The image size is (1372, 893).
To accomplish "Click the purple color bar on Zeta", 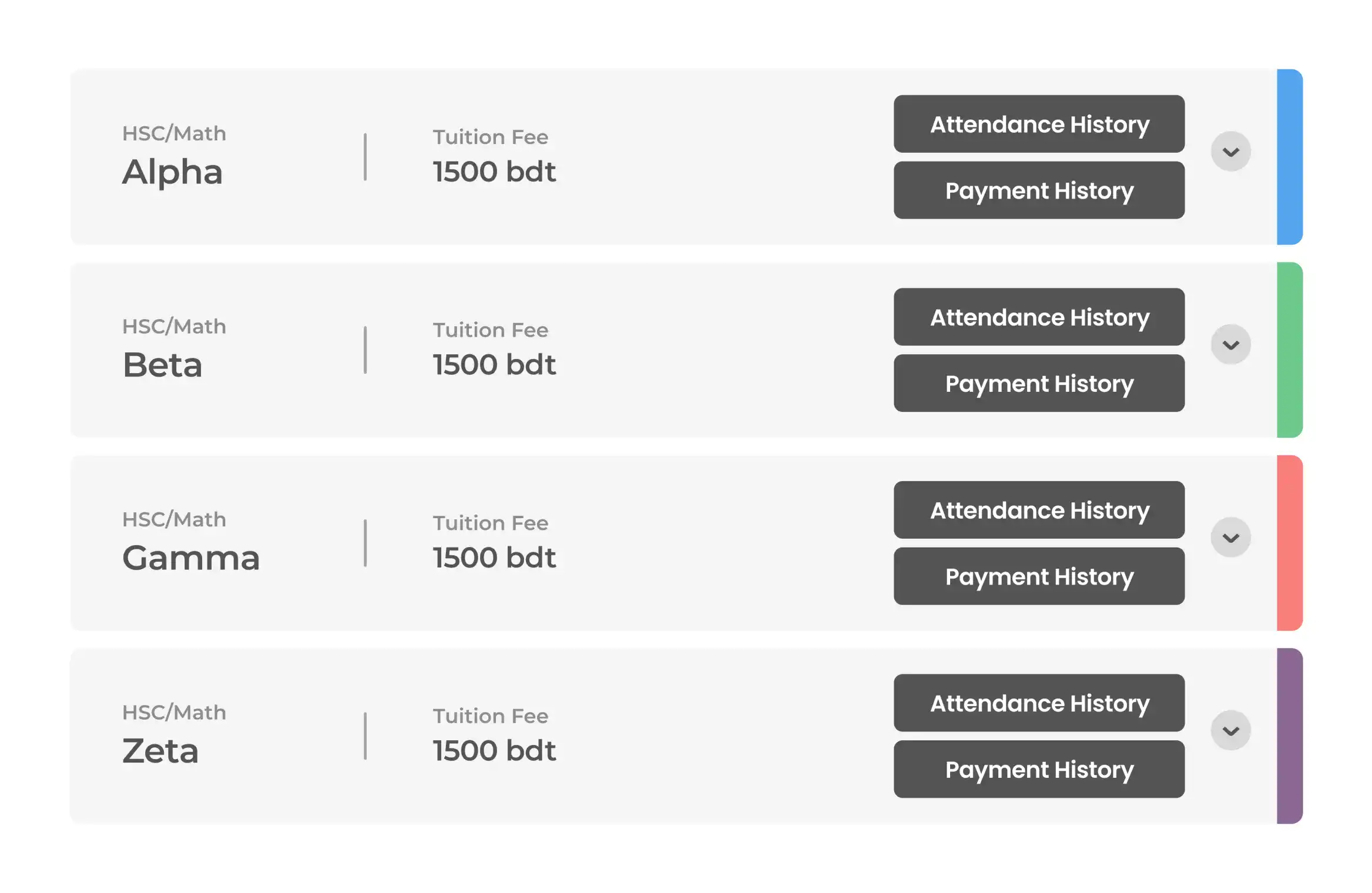I will 1289,736.
